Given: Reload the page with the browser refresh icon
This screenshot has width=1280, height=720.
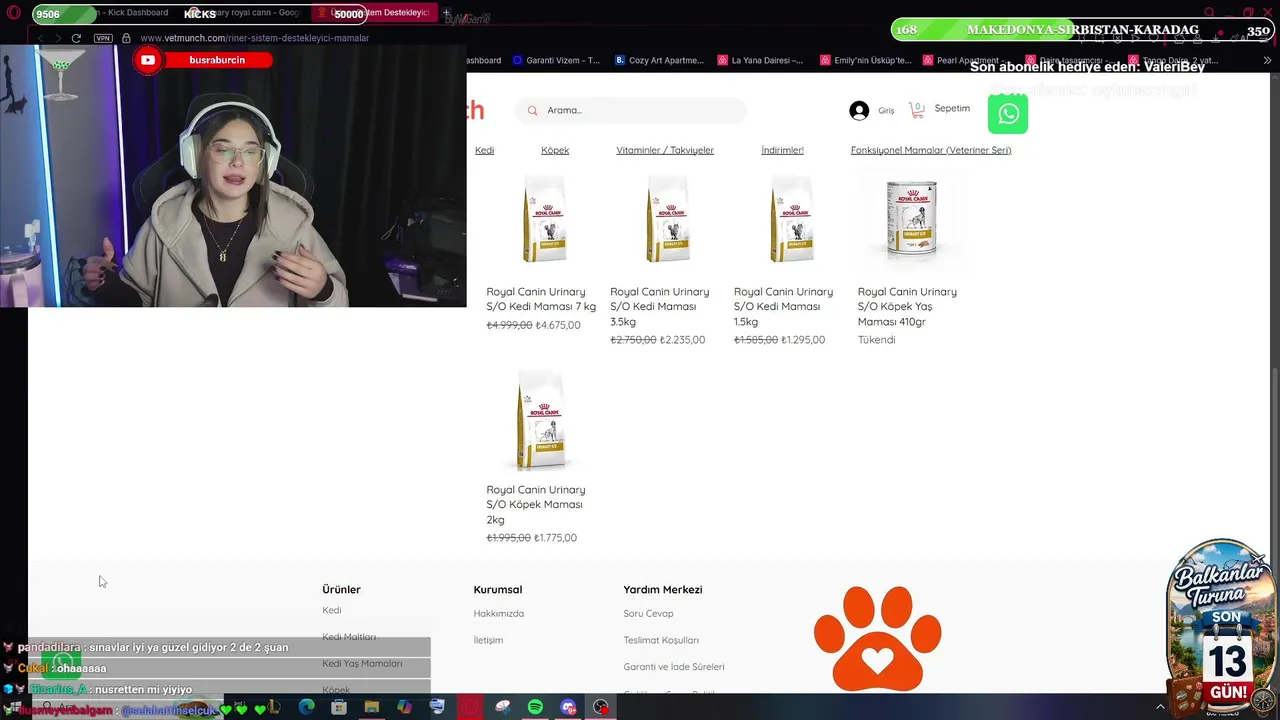Looking at the screenshot, I should tap(76, 38).
